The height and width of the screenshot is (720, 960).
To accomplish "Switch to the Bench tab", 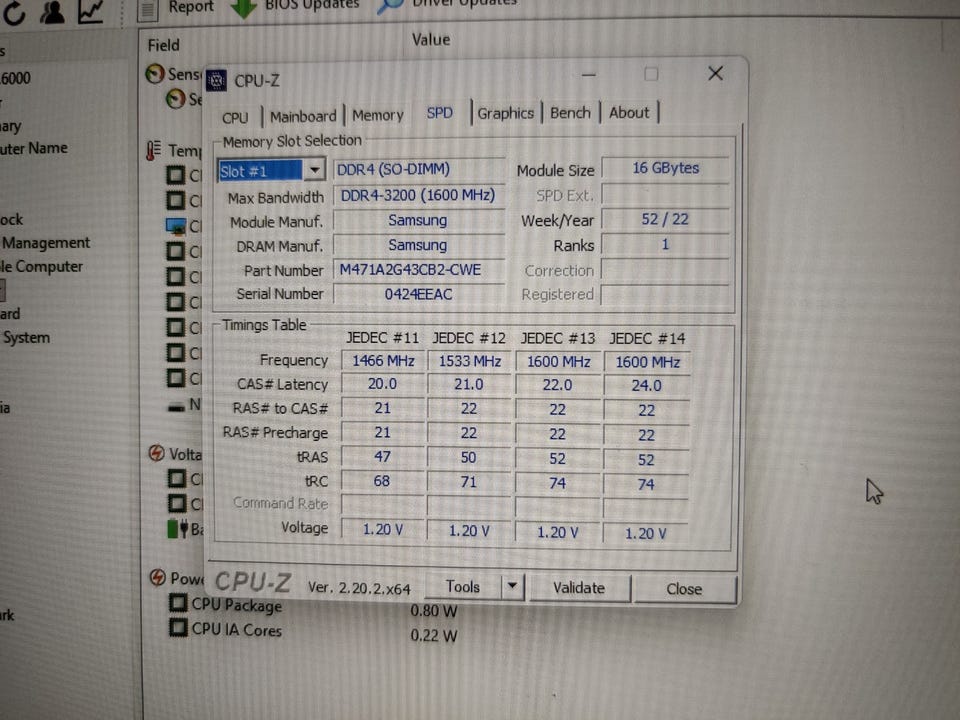I will (x=570, y=113).
